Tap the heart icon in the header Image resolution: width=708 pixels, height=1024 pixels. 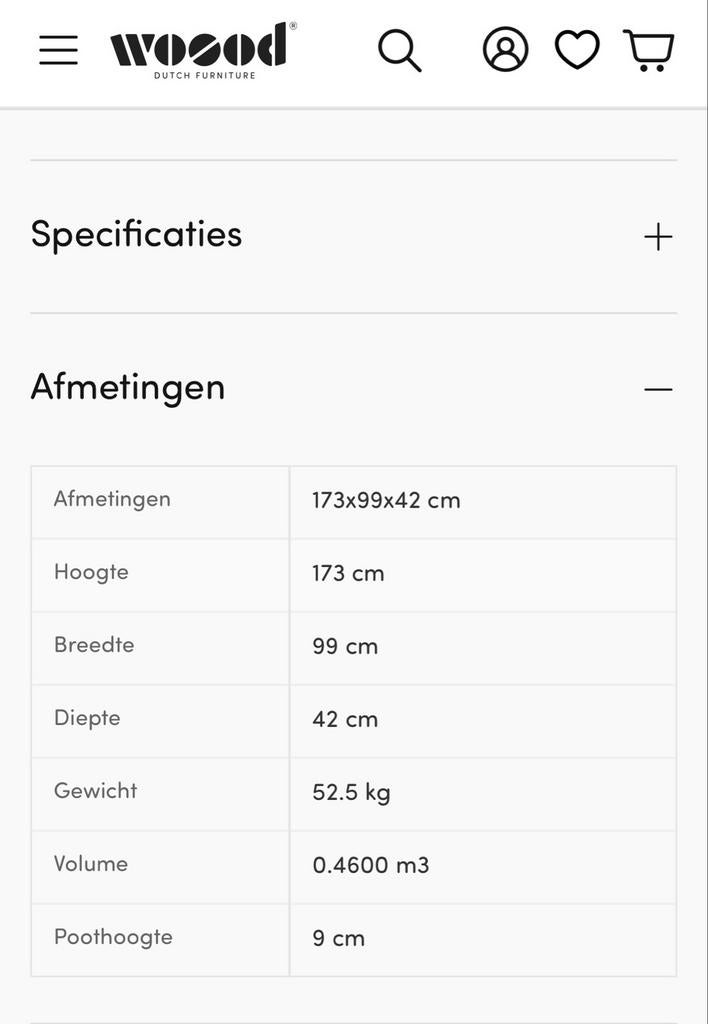pyautogui.click(x=576, y=48)
